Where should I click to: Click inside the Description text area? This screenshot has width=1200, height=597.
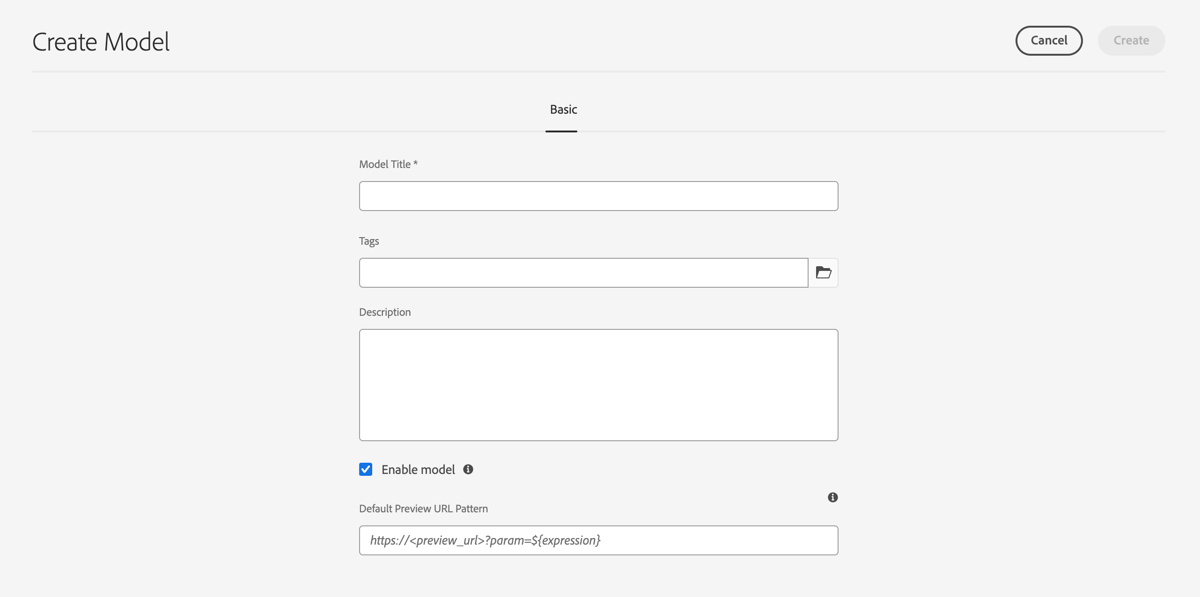click(x=598, y=384)
